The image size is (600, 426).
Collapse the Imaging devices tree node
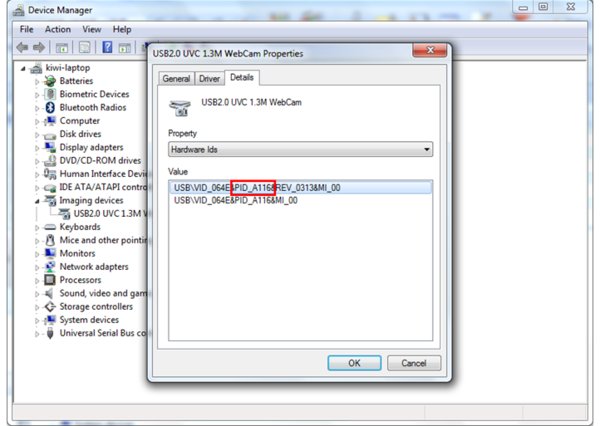pos(37,201)
